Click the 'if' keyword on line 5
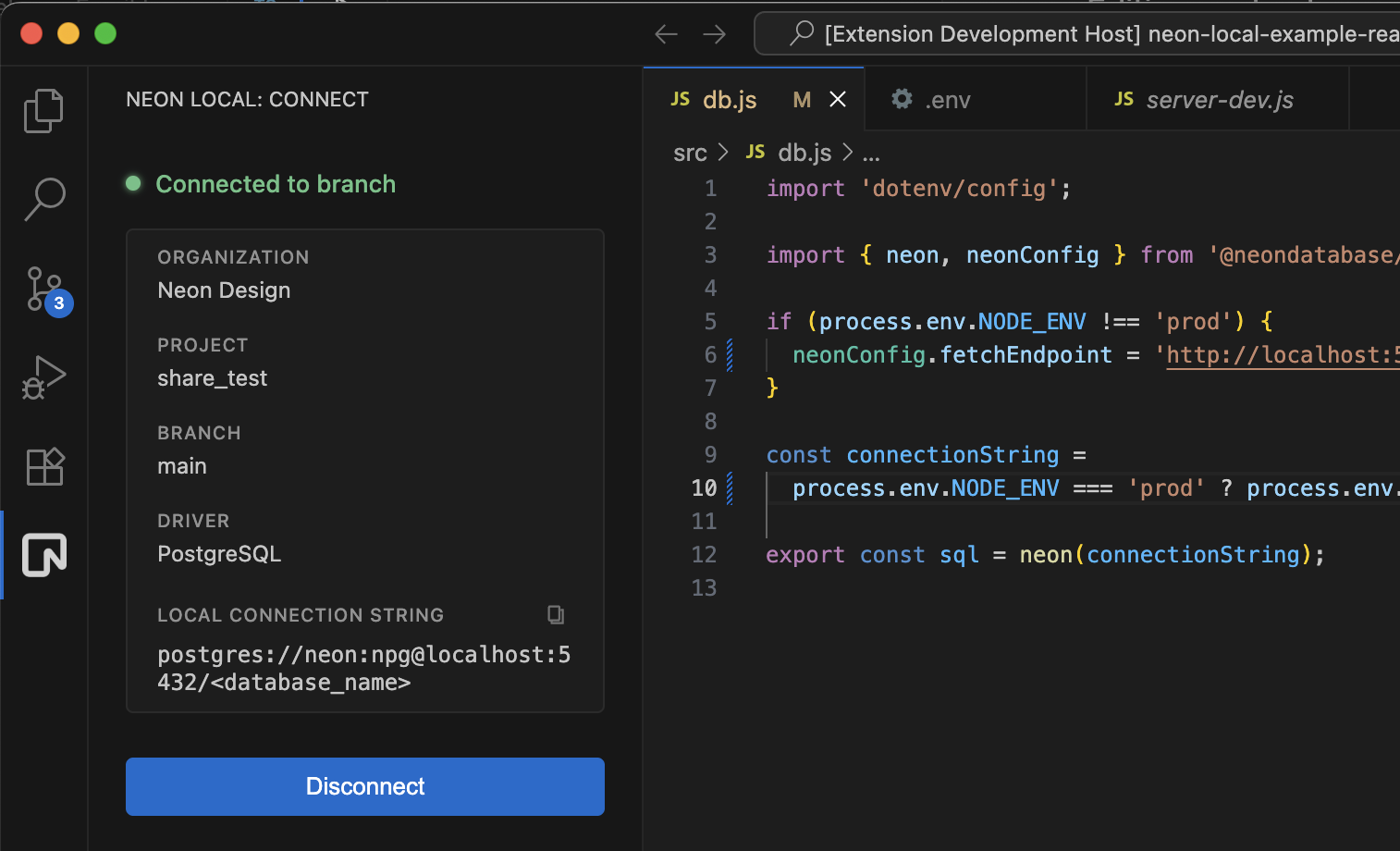 (779, 322)
